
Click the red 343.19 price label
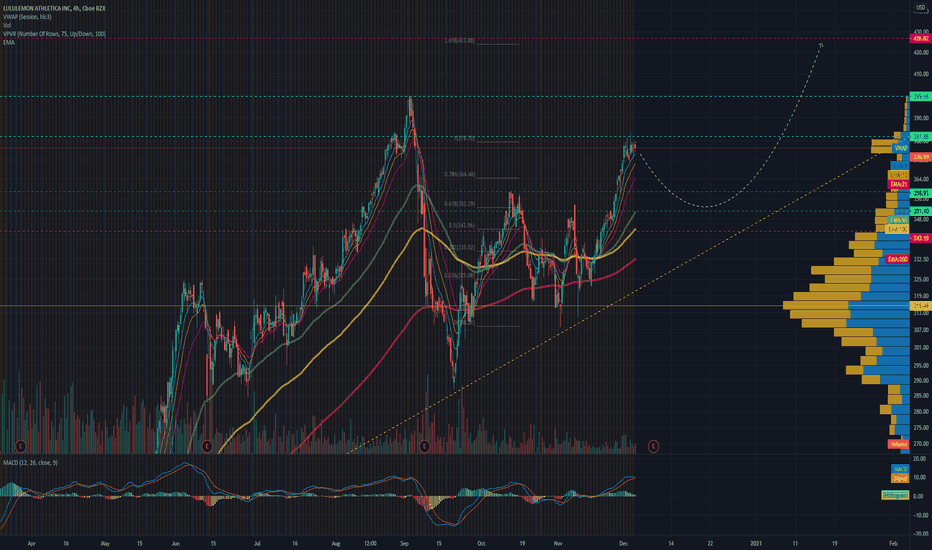[x=920, y=238]
